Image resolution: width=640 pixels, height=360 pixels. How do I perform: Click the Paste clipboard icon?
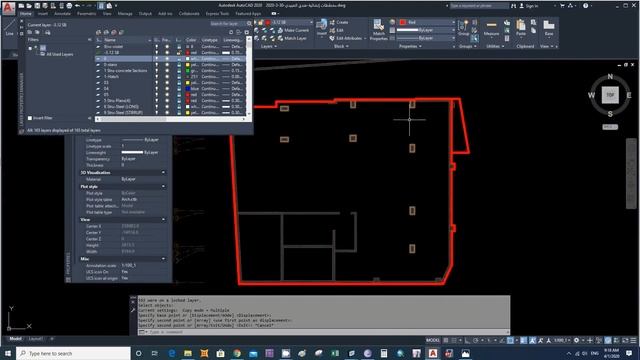click(x=521, y=25)
